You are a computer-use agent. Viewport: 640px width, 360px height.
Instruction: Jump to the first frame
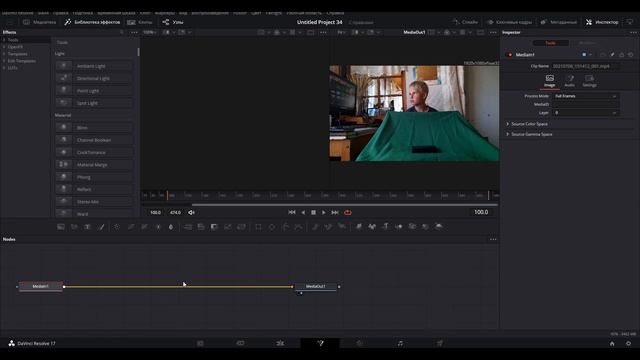pos(292,212)
